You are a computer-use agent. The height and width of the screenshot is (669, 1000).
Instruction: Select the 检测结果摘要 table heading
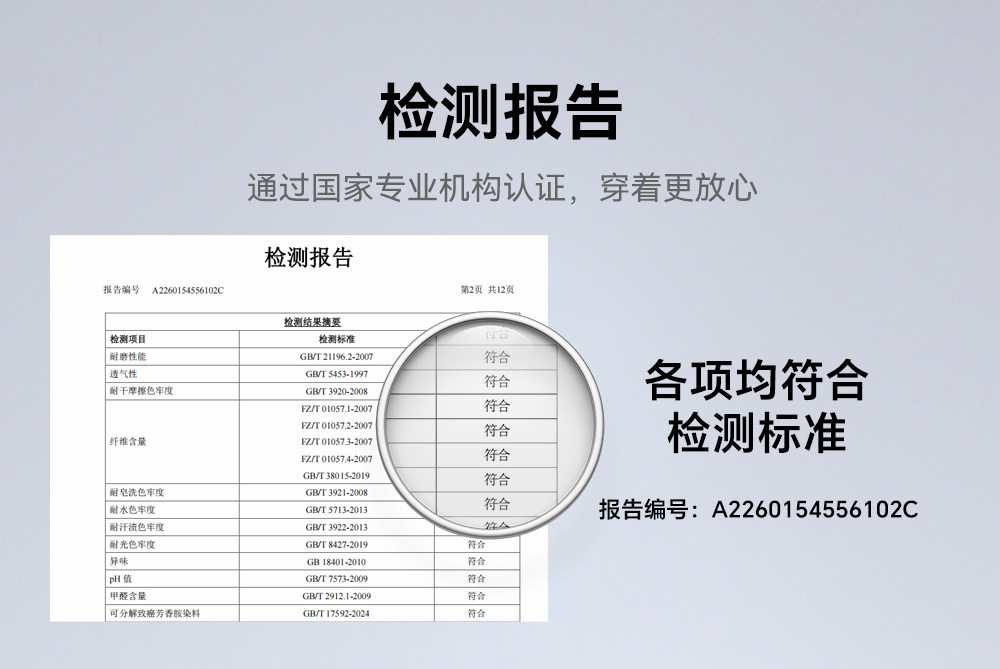coord(312,322)
